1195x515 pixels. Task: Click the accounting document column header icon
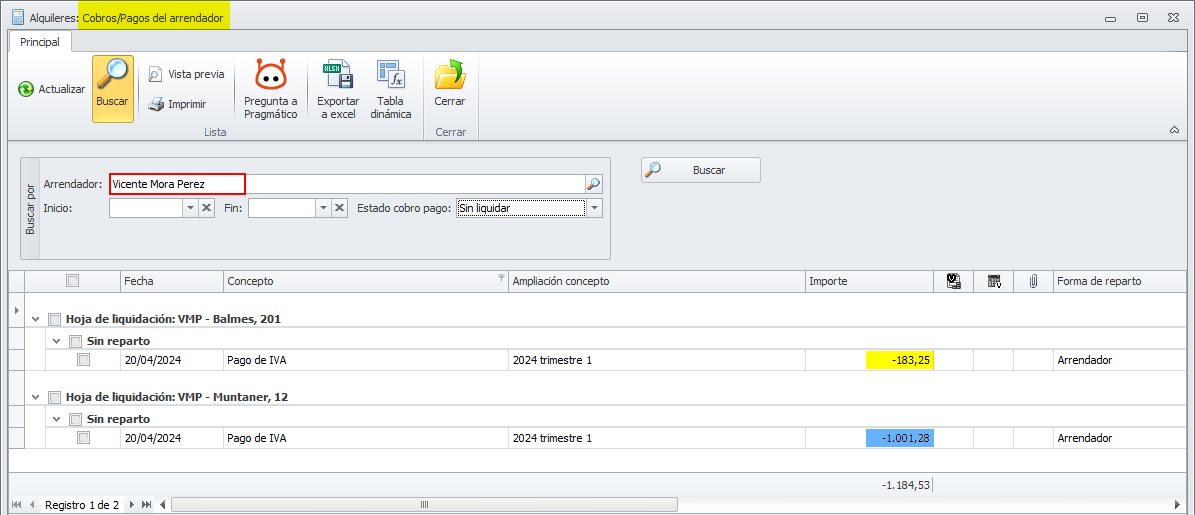tap(954, 281)
